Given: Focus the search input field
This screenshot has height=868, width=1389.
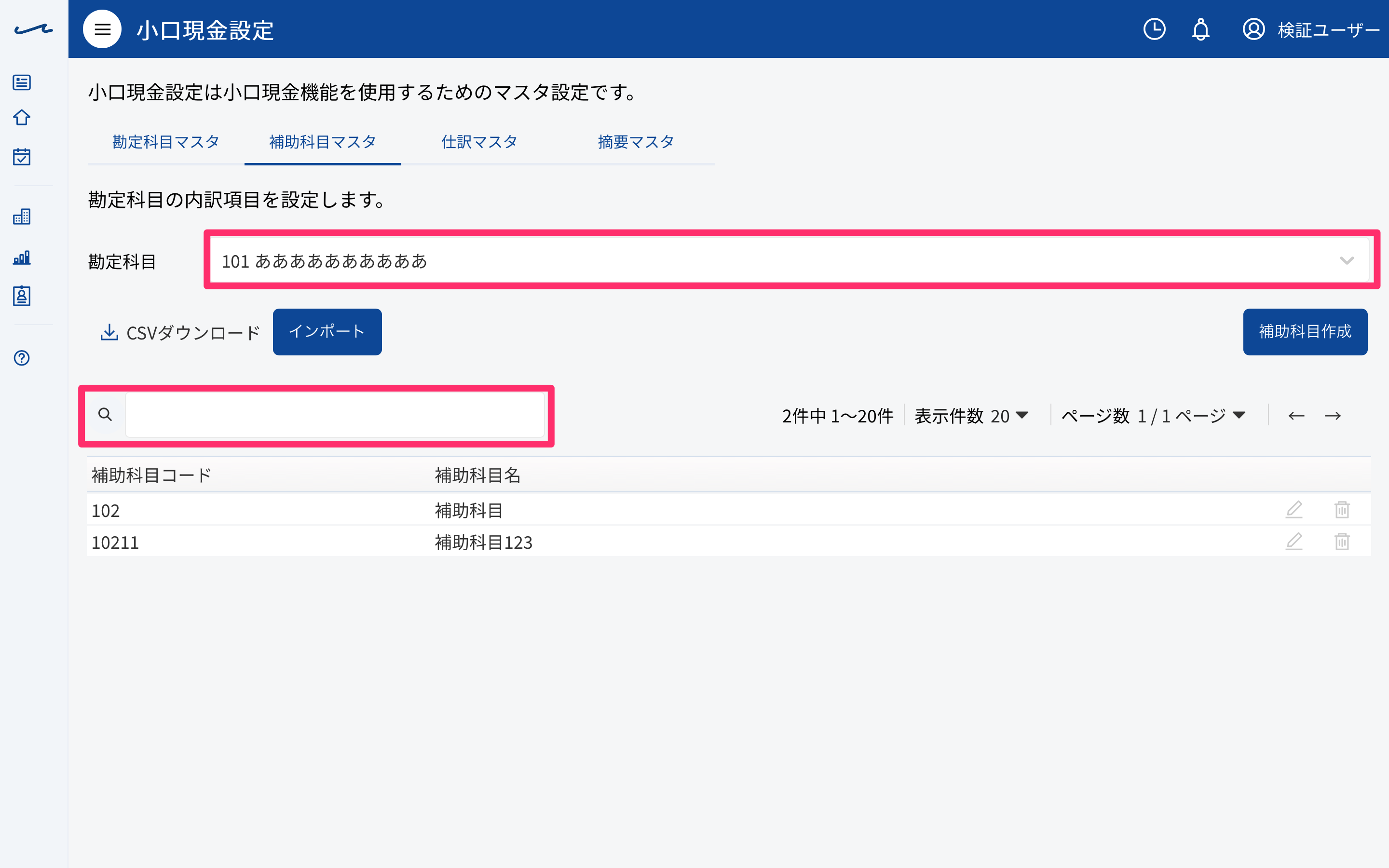Looking at the screenshot, I should tap(335, 415).
